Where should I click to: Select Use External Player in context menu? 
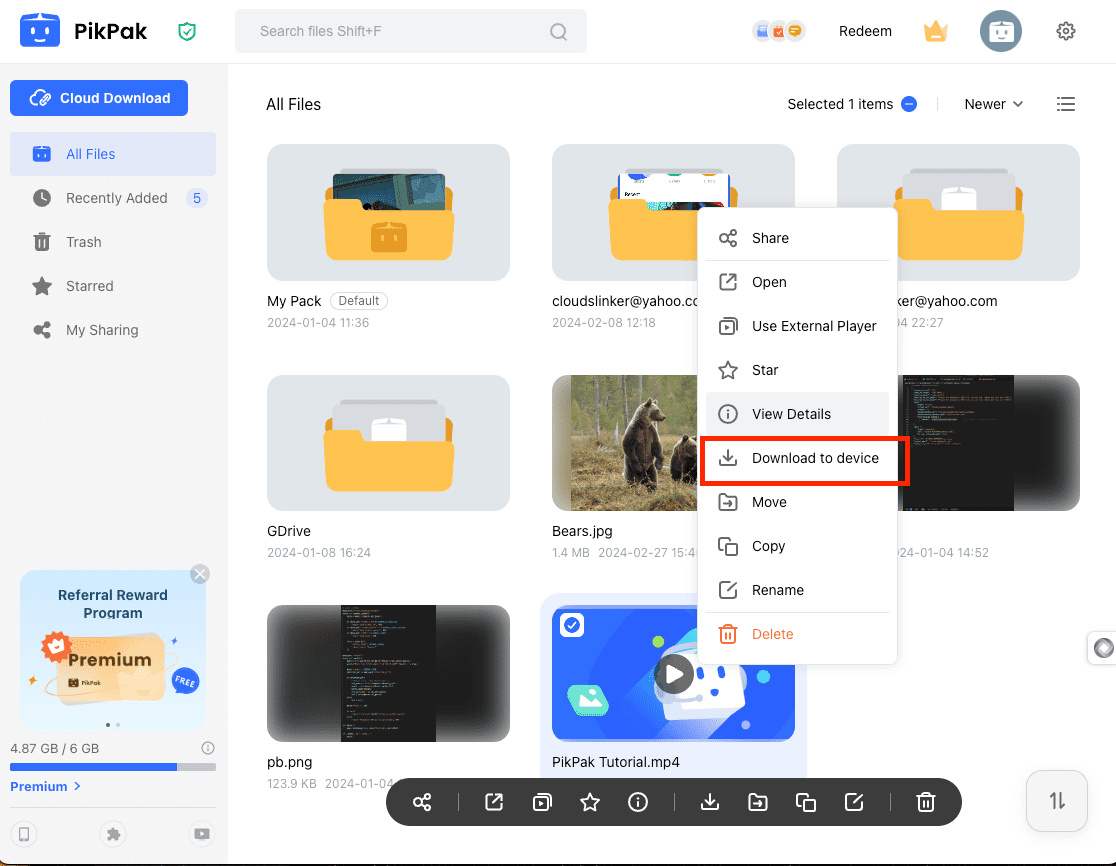click(797, 326)
